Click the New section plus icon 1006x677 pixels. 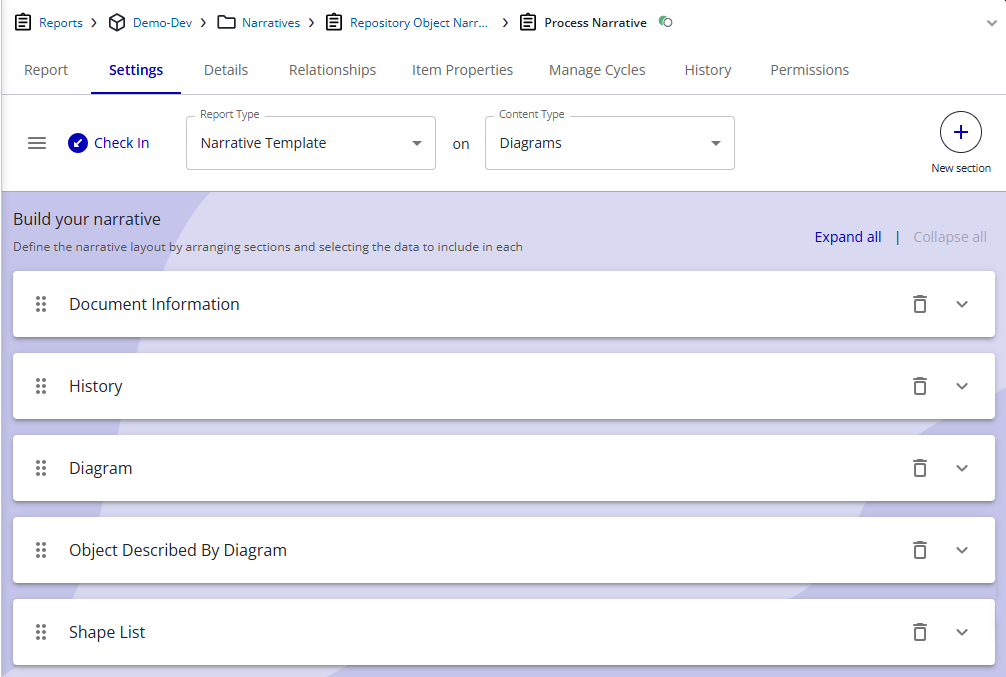[960, 132]
